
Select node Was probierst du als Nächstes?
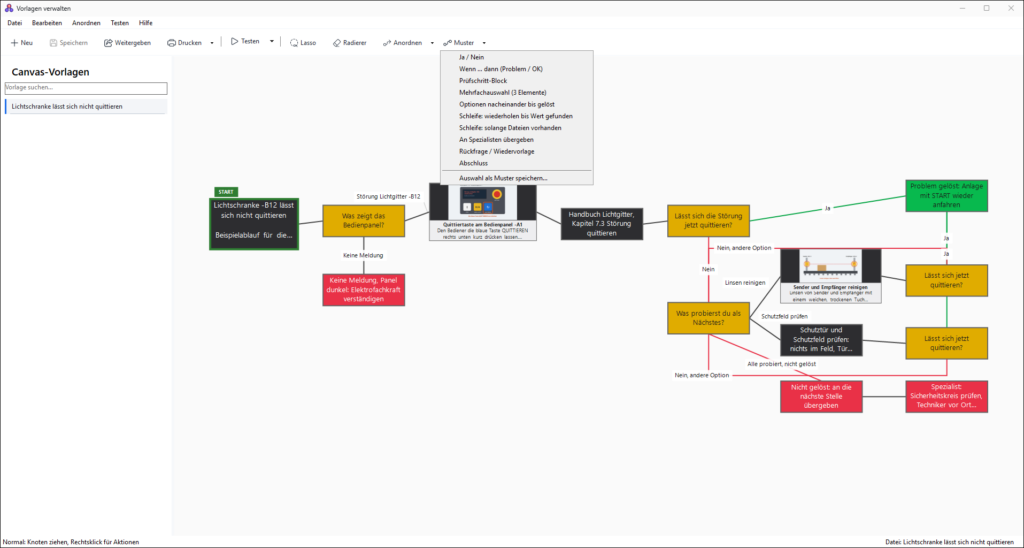(x=709, y=318)
